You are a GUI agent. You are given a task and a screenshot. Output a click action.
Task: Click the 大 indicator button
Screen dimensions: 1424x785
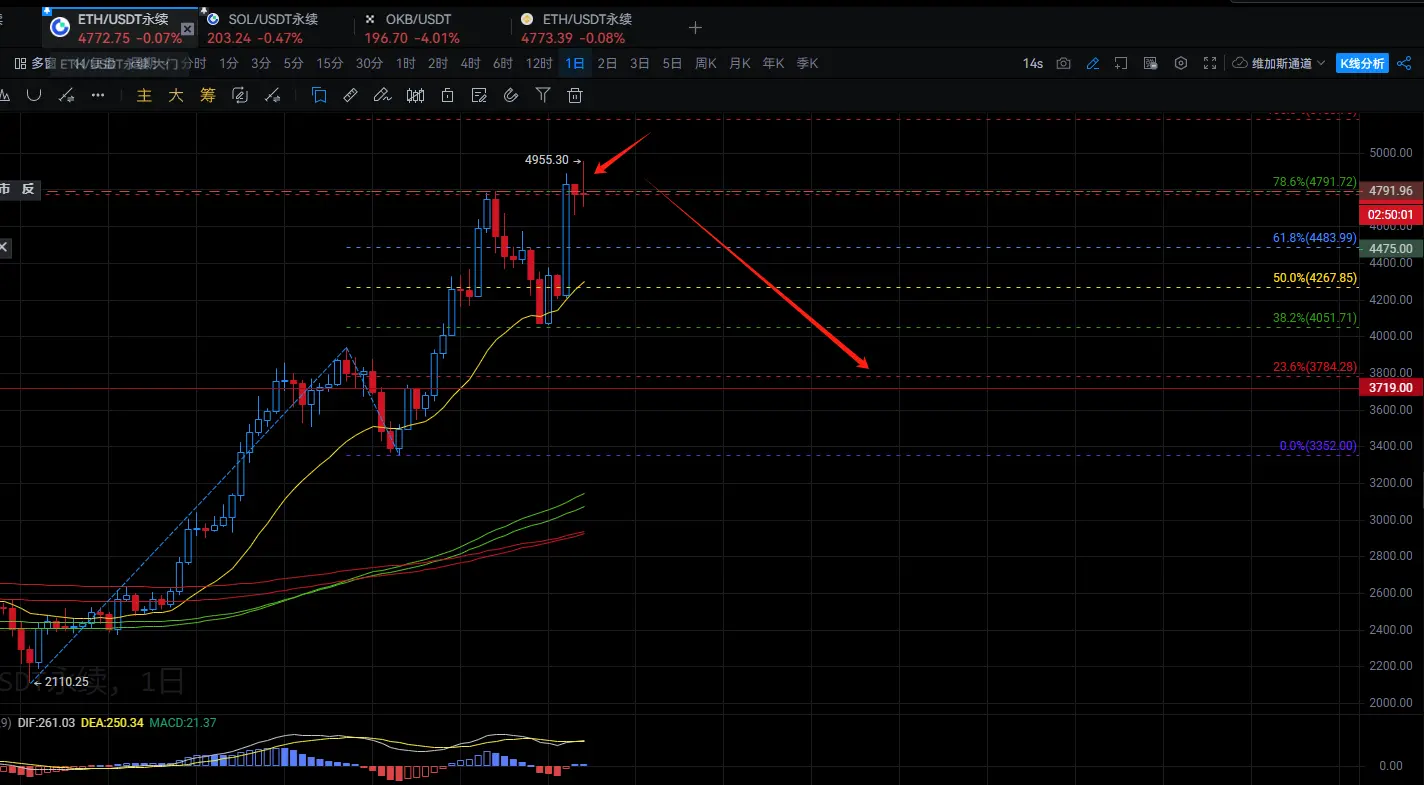point(176,95)
